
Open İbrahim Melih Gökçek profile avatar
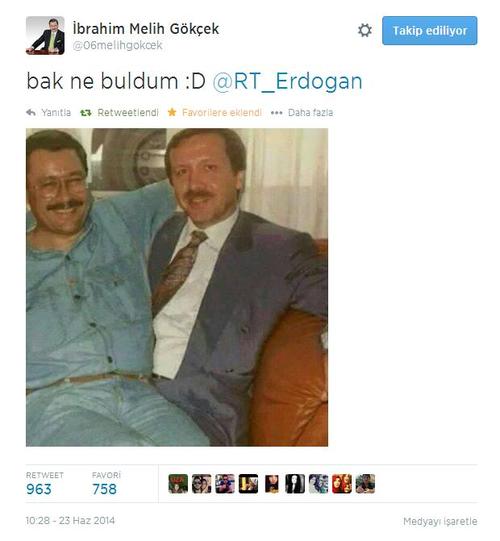click(45, 36)
